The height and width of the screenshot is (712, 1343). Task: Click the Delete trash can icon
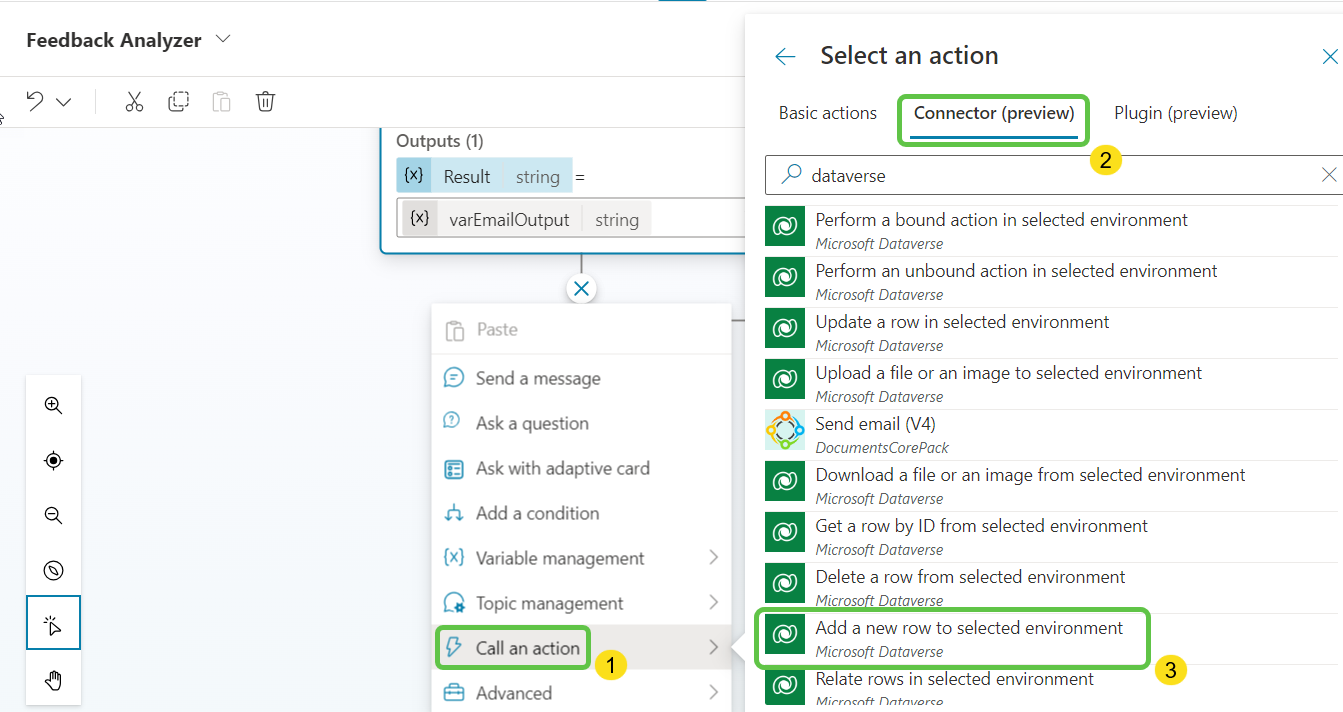click(265, 102)
